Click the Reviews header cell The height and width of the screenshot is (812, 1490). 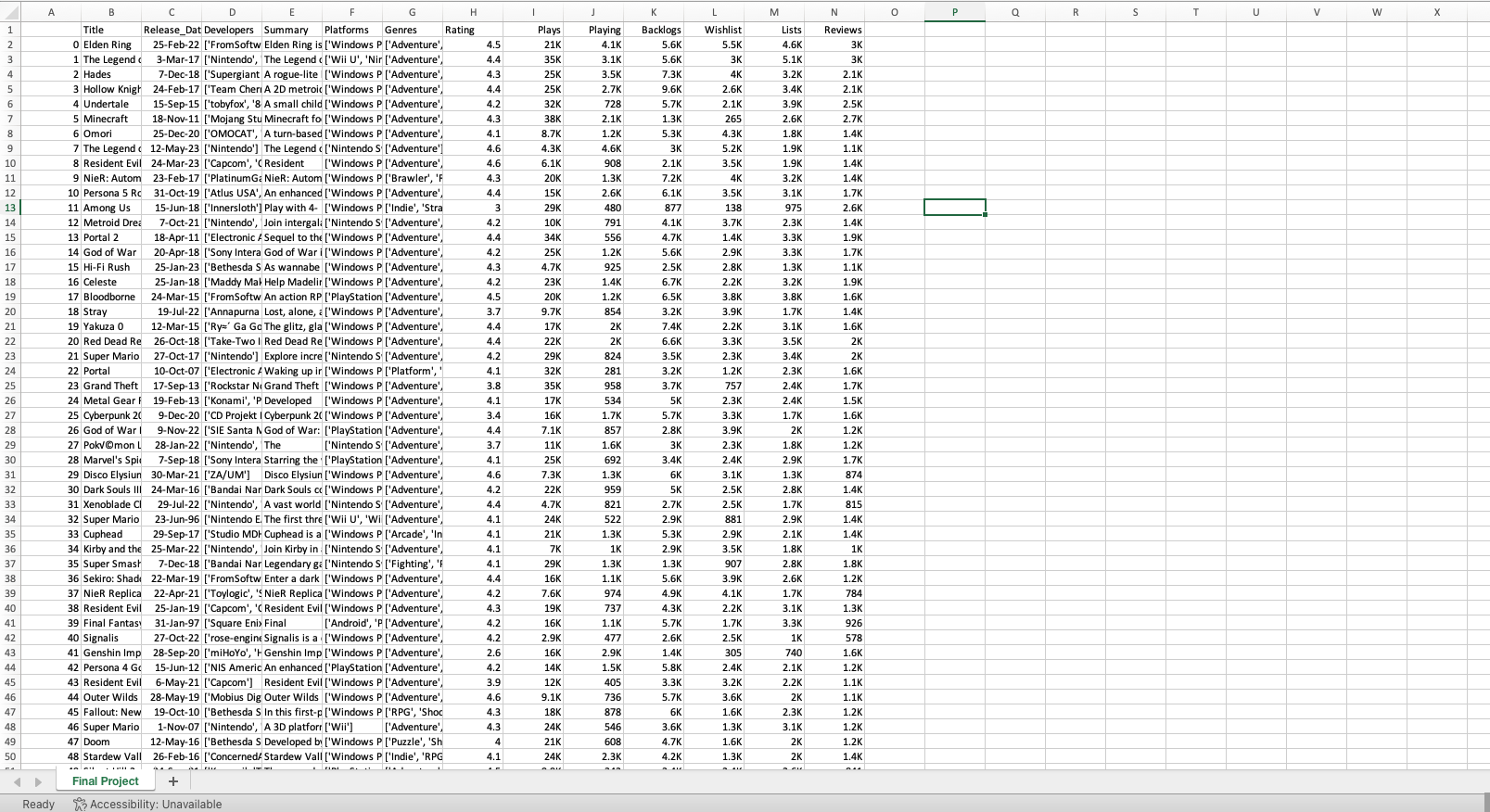[x=834, y=30]
